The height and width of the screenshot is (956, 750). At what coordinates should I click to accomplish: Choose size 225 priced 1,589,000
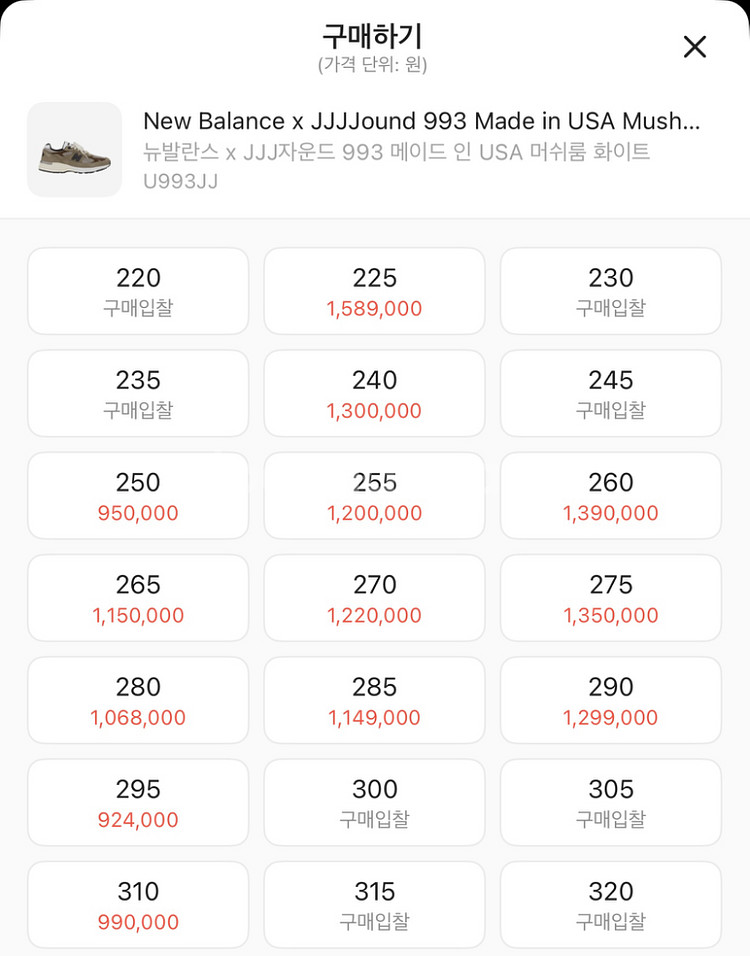374,291
